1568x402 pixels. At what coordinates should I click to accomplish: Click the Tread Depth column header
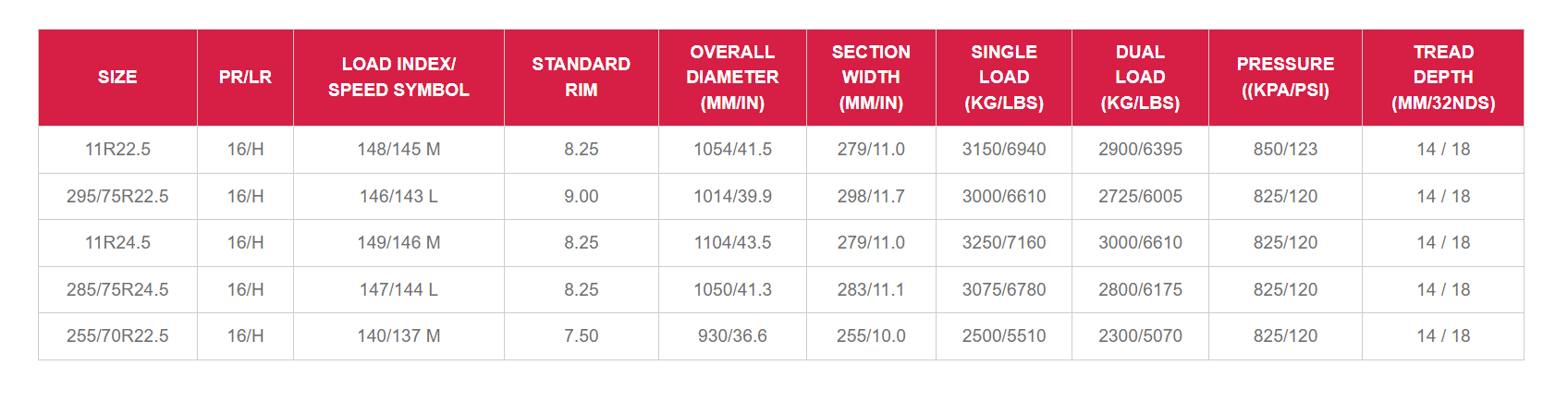pos(1443,78)
